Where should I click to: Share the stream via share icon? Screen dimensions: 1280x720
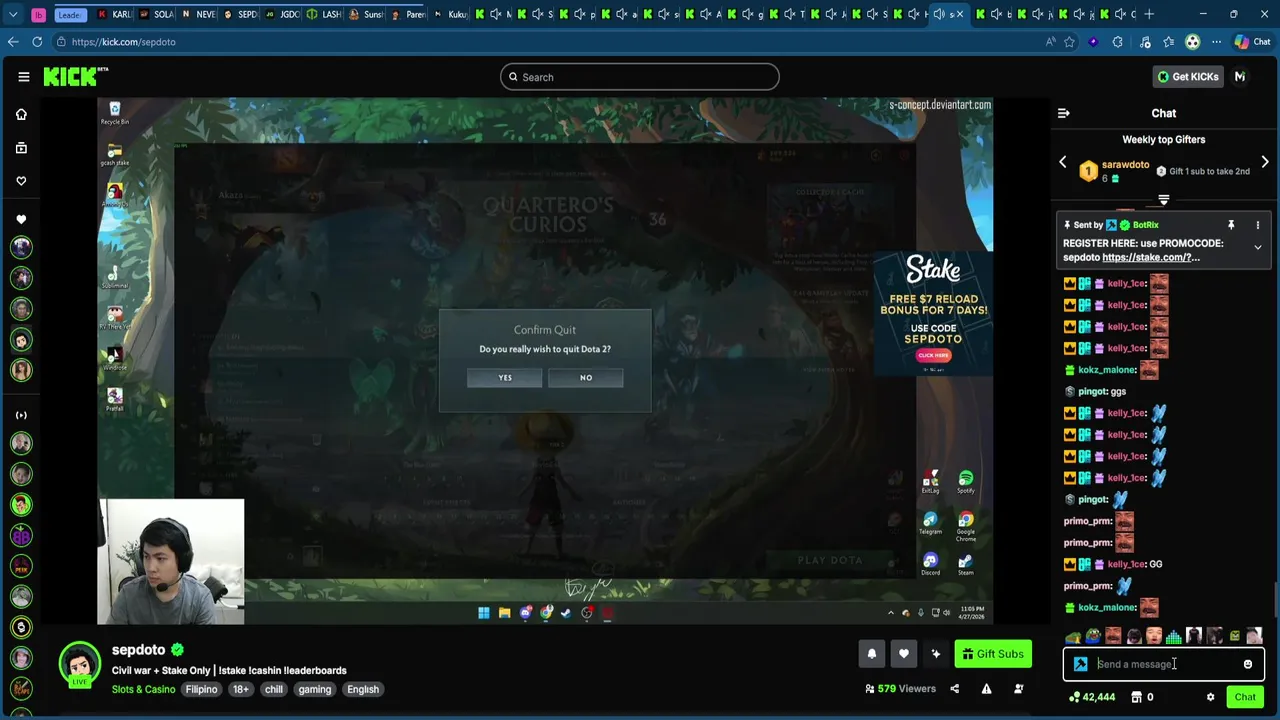tap(954, 689)
